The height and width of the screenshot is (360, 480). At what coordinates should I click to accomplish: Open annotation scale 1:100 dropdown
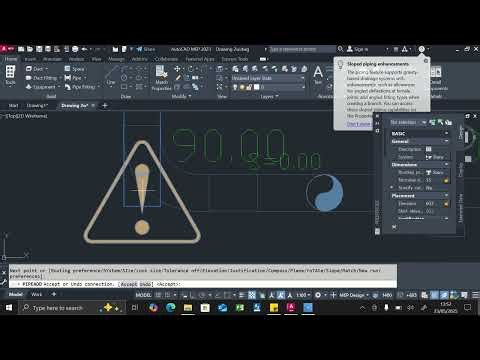click(303, 295)
